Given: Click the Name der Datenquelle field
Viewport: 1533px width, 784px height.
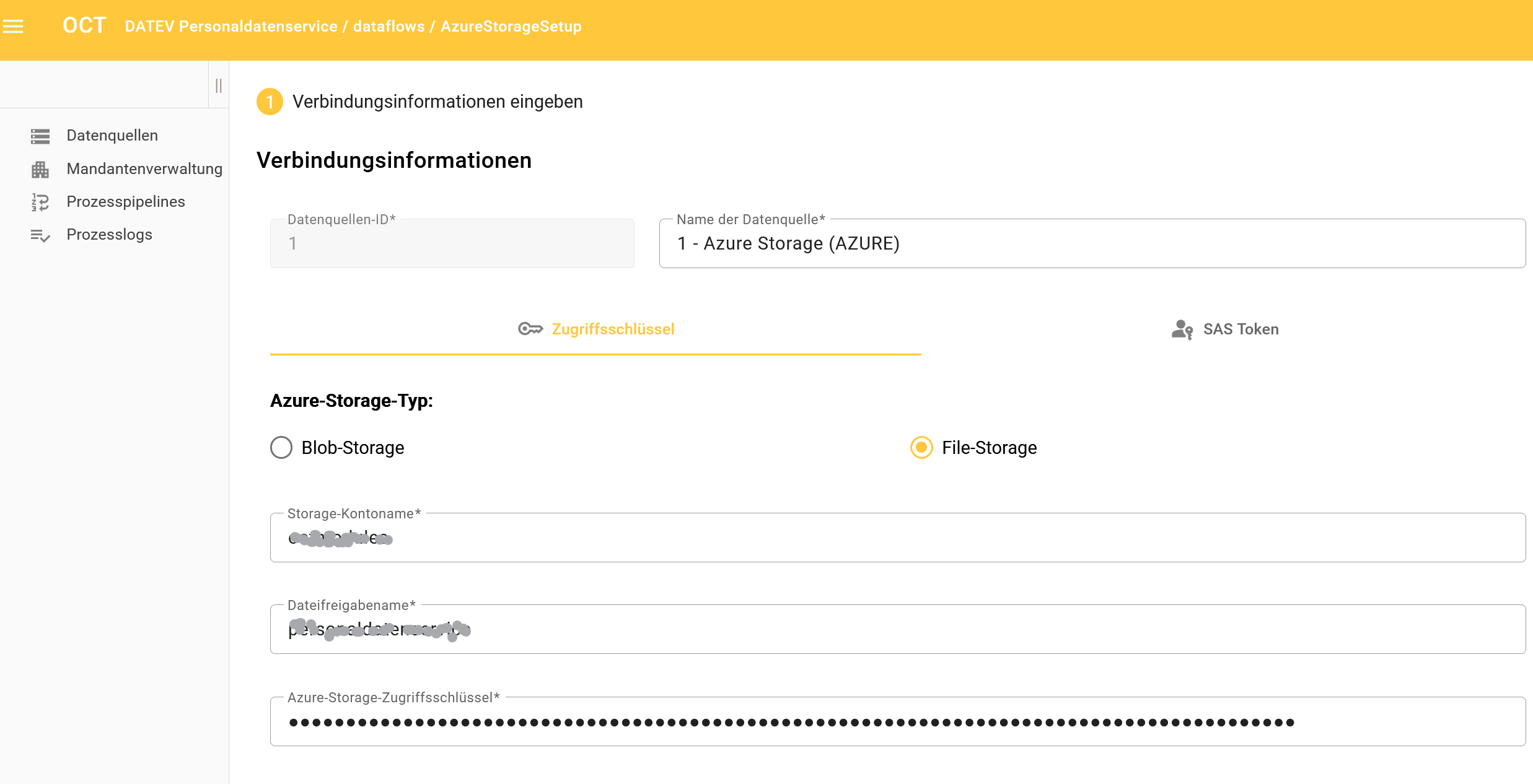Looking at the screenshot, I should [1091, 244].
